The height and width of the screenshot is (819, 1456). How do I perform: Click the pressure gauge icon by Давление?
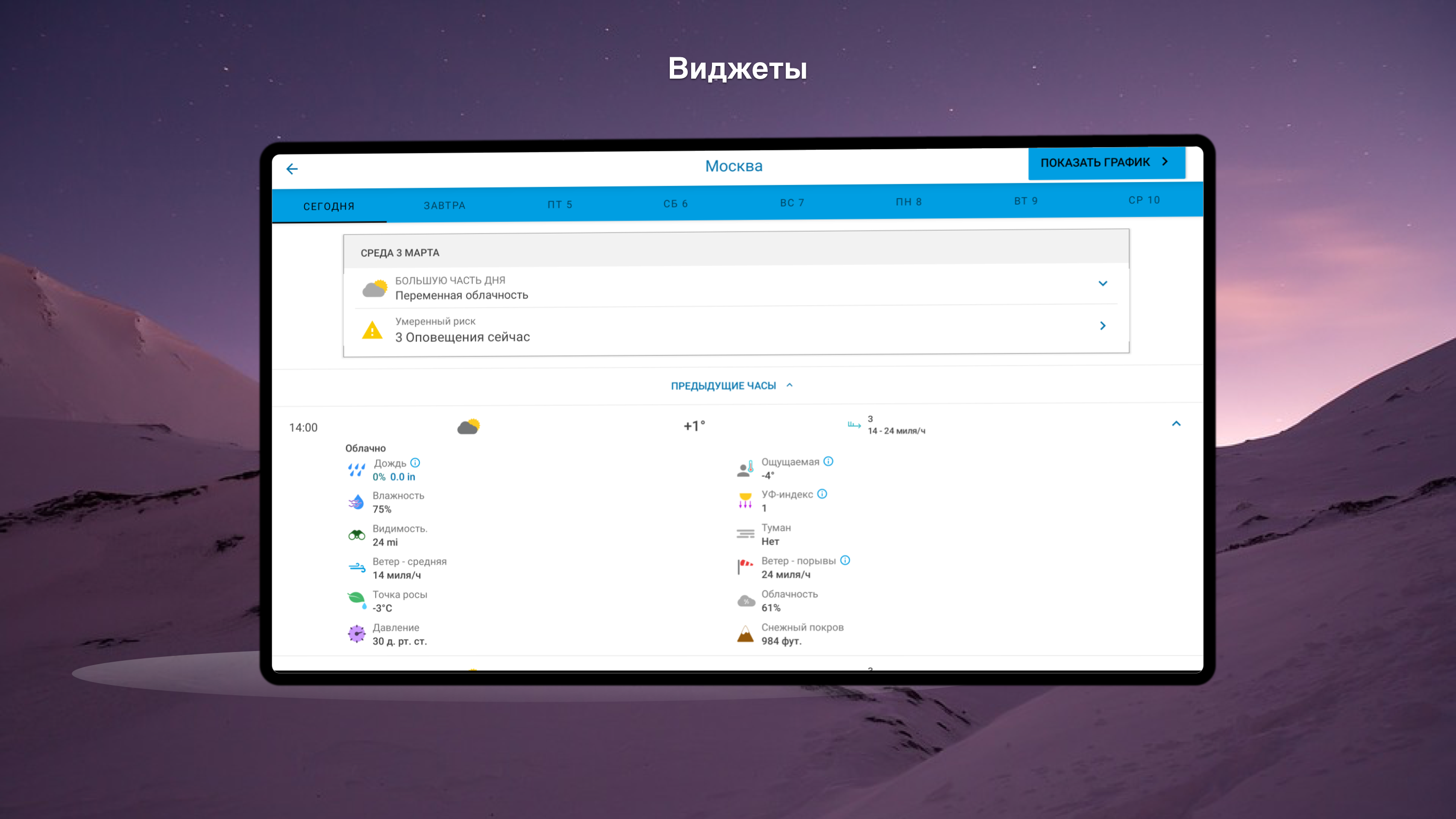click(x=357, y=634)
